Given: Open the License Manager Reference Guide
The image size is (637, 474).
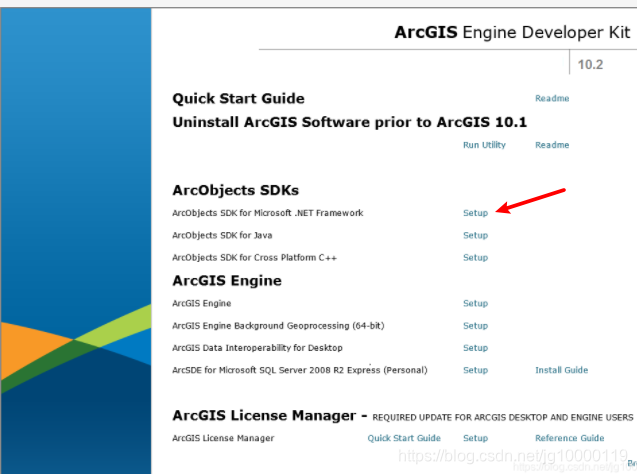Looking at the screenshot, I should (x=570, y=438).
